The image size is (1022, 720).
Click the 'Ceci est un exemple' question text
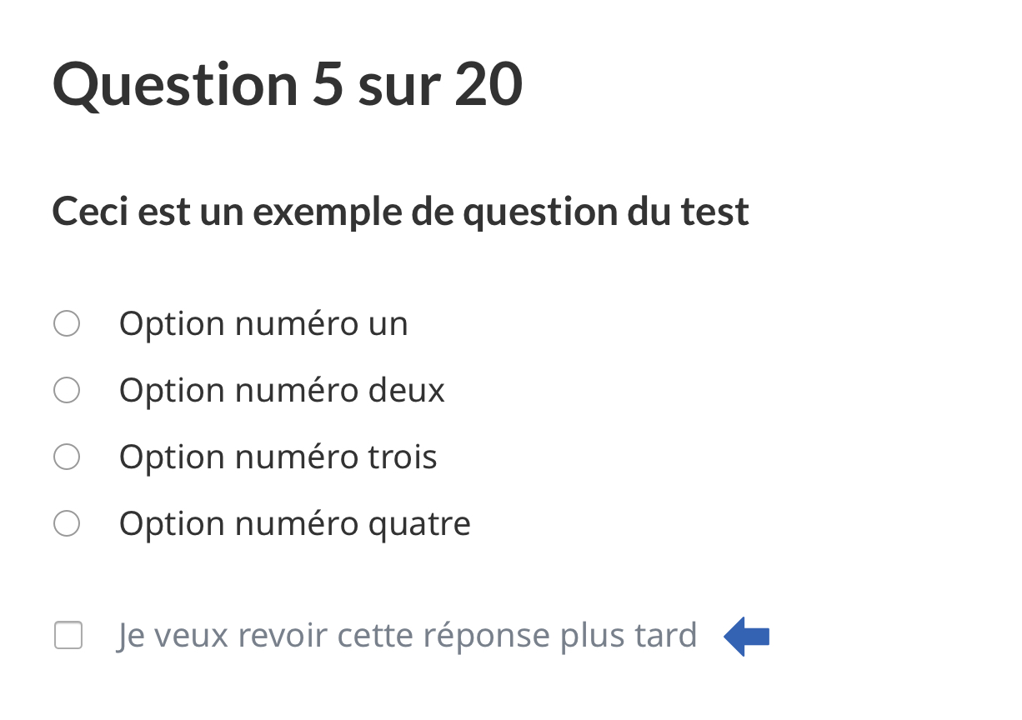pyautogui.click(x=400, y=212)
